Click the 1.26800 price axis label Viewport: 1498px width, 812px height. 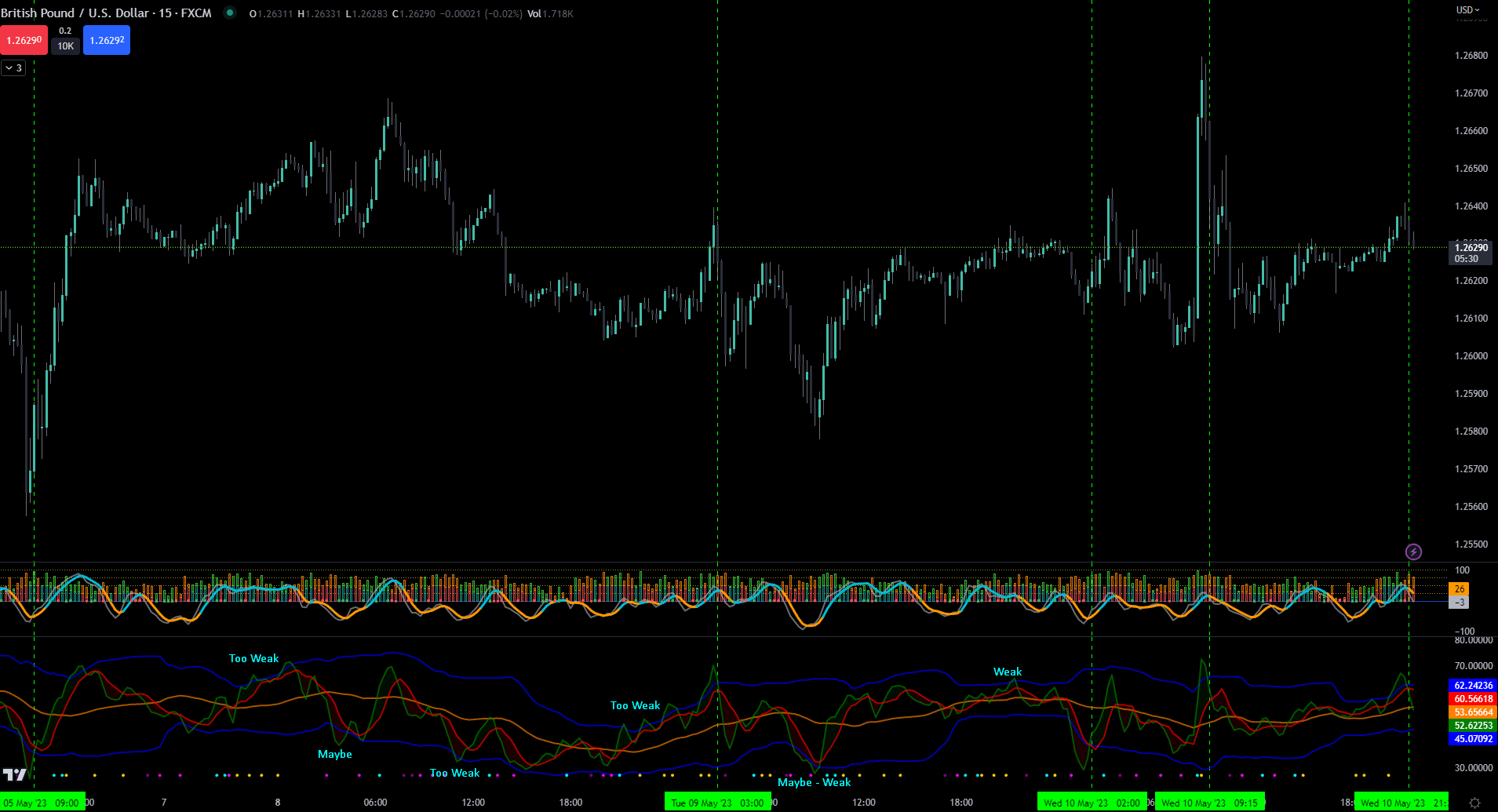coord(1471,56)
